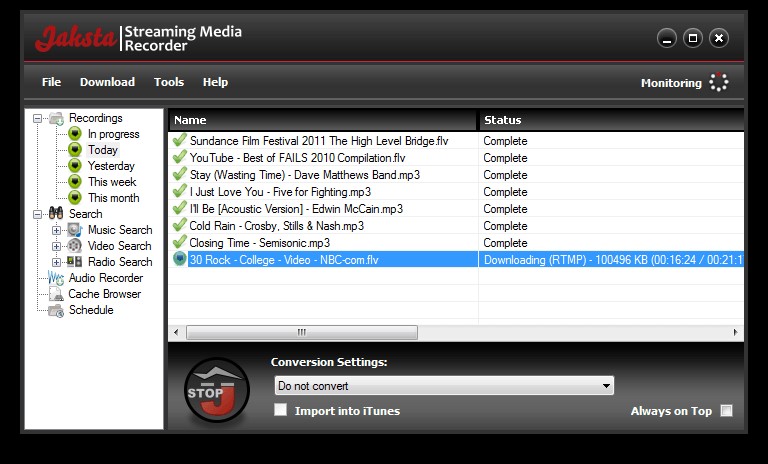Click the Monitoring spinner icon

click(x=718, y=83)
